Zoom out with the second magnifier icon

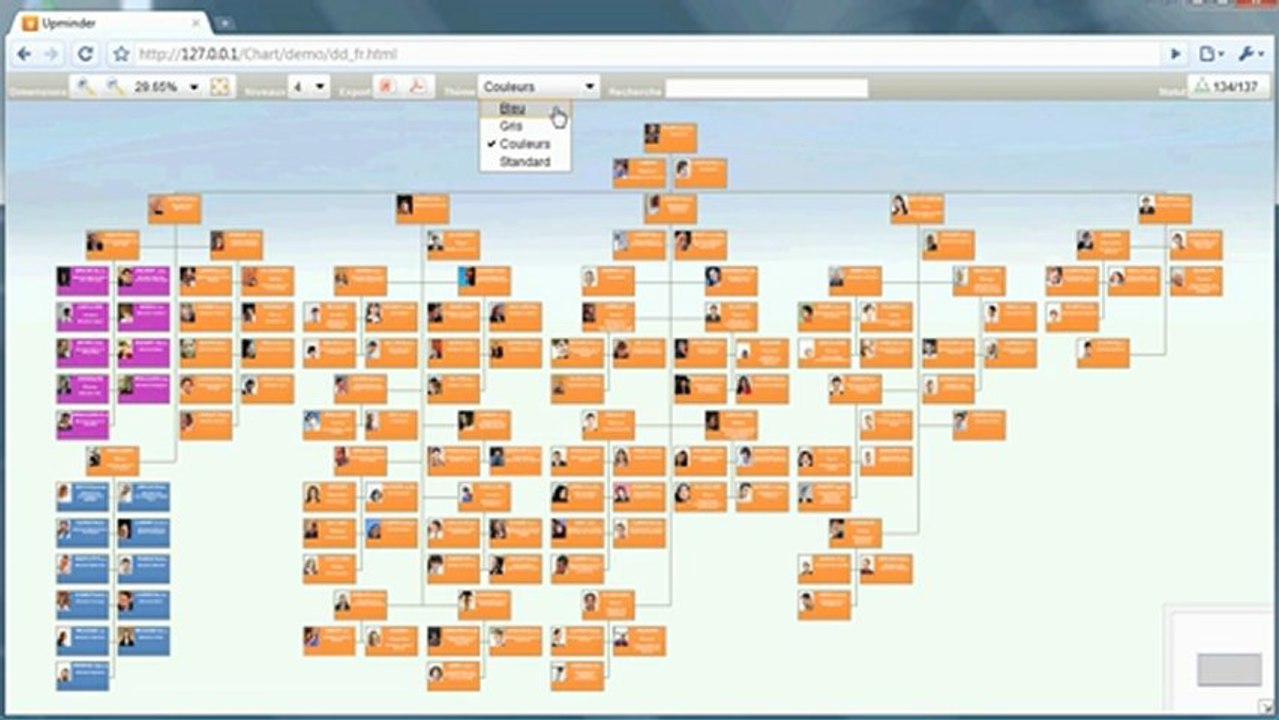pyautogui.click(x=115, y=87)
